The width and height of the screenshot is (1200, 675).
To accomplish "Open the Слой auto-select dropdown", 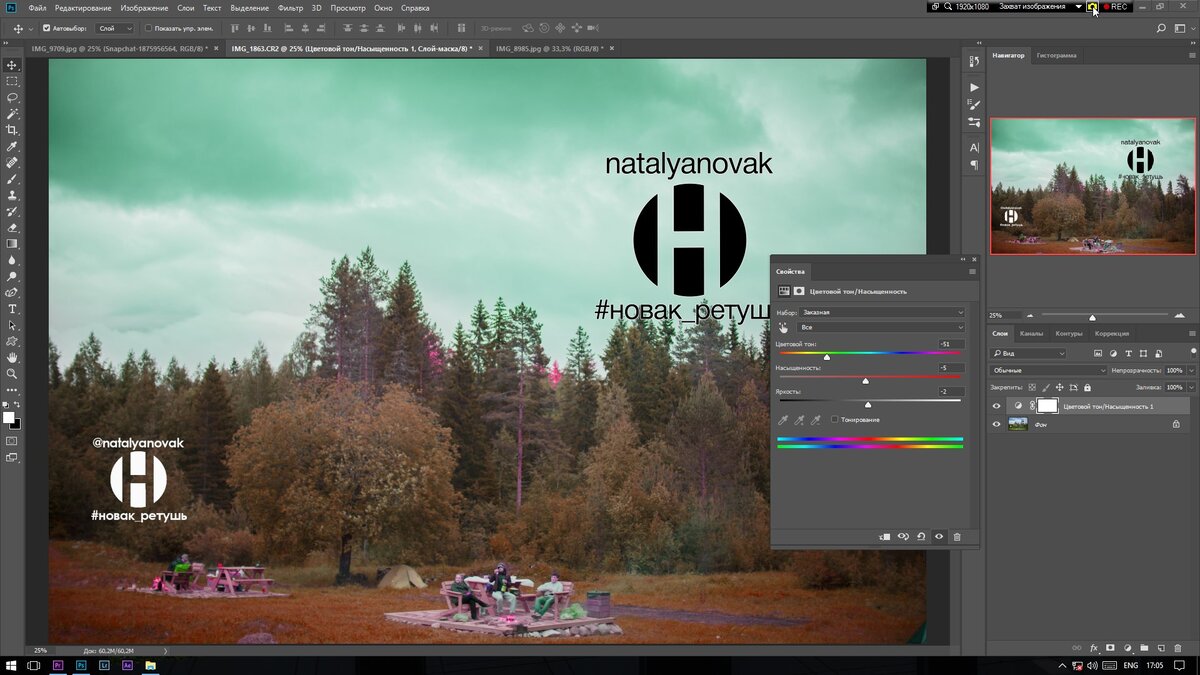I will click(115, 28).
